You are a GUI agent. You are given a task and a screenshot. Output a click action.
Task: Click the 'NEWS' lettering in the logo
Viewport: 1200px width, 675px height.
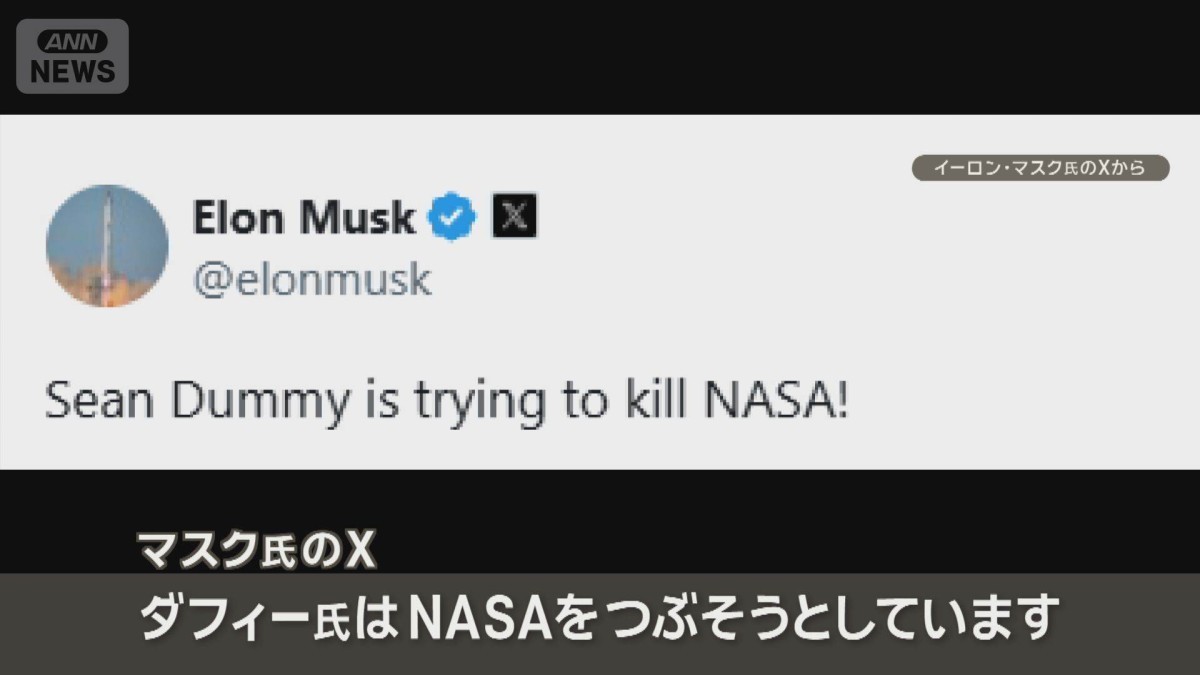(72, 70)
